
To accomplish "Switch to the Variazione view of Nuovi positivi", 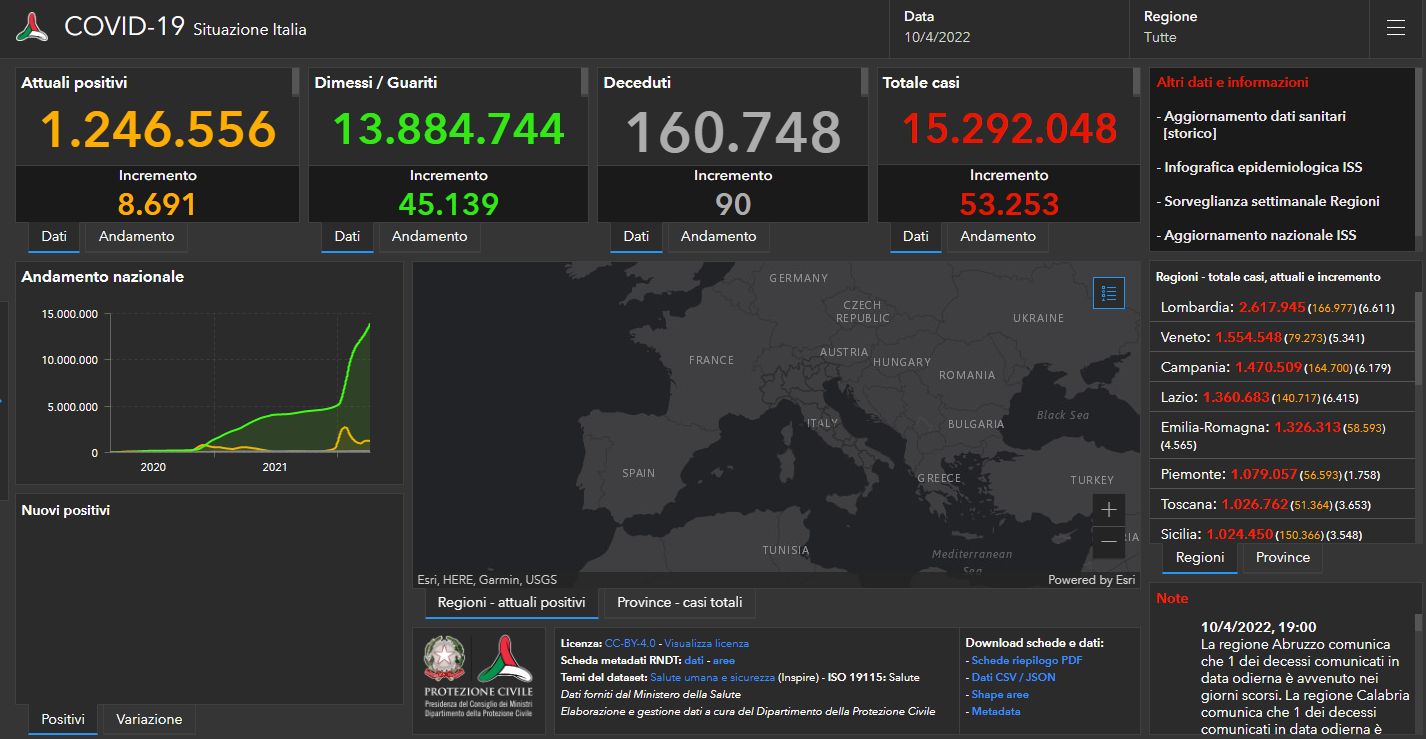I will [x=148, y=719].
